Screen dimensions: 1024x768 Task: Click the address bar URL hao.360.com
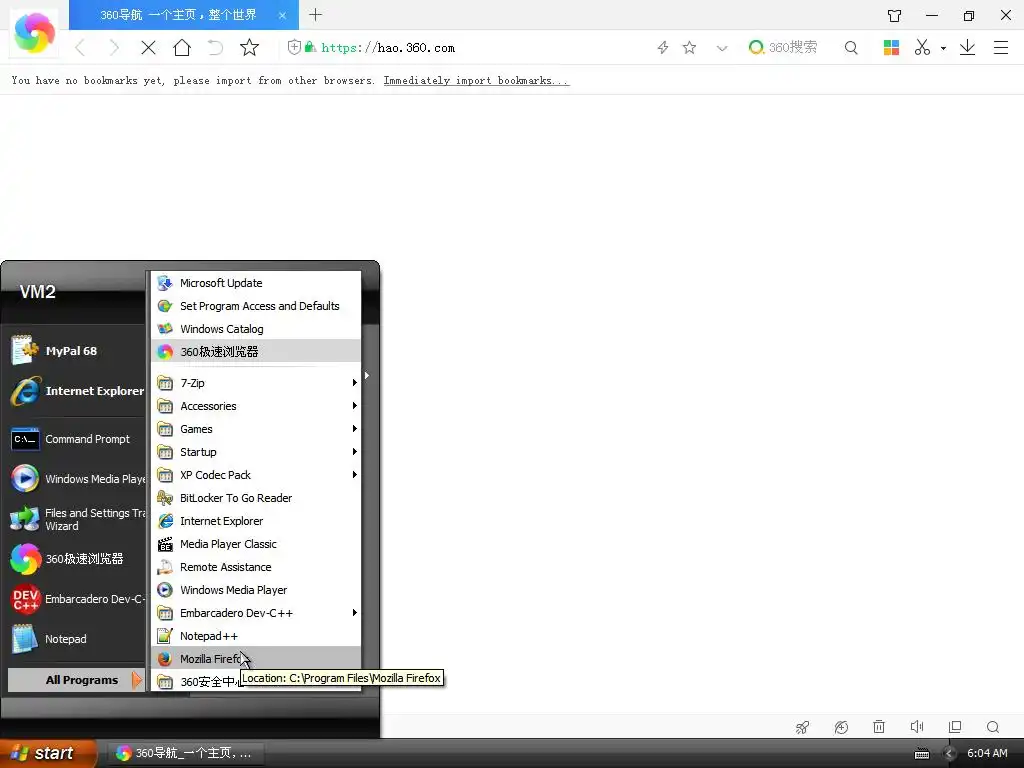coord(388,48)
